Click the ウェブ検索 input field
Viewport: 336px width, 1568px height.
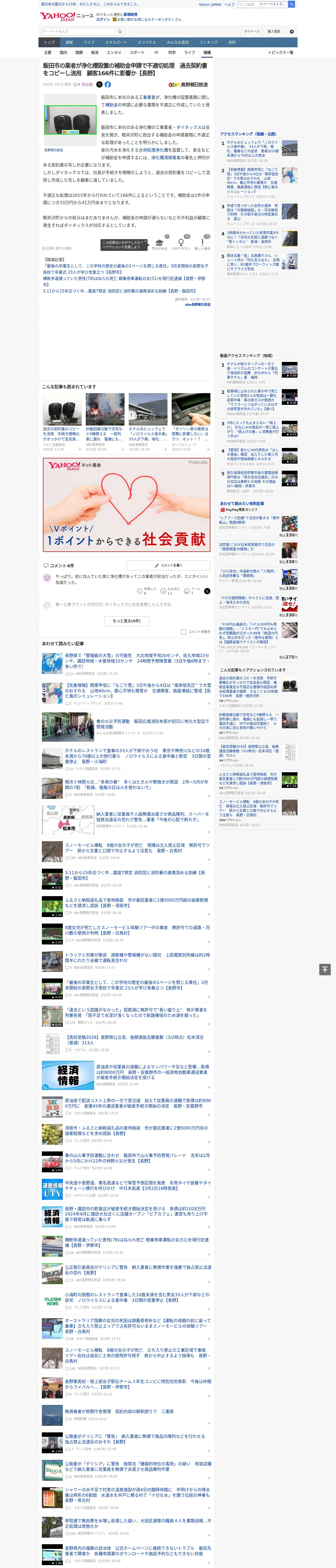click(x=248, y=4)
